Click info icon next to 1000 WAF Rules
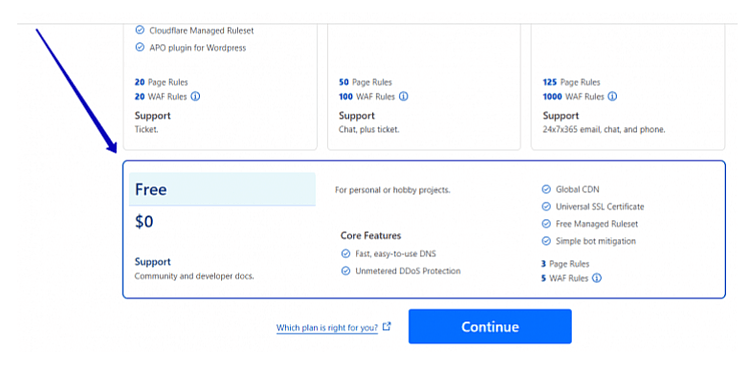Viewport: 751px width, 392px height. pyautogui.click(x=613, y=96)
